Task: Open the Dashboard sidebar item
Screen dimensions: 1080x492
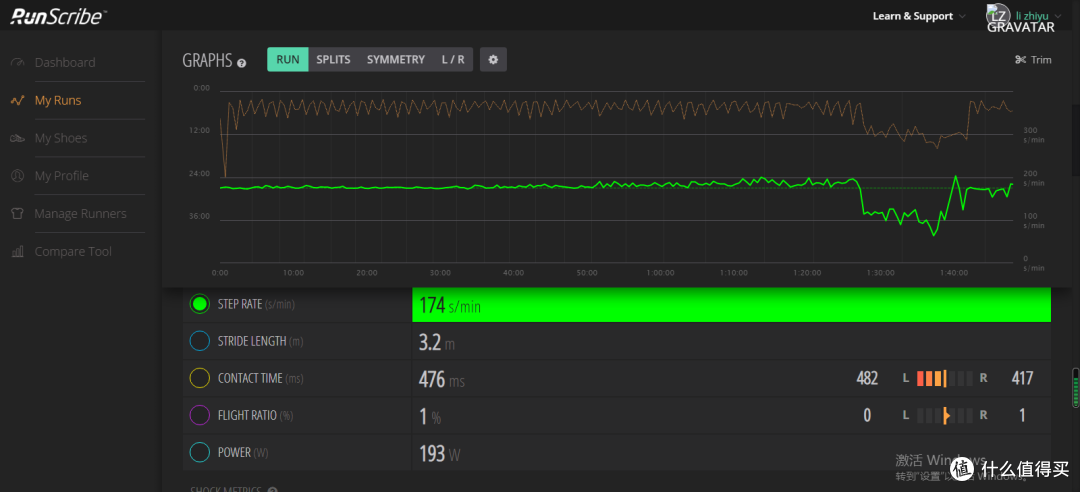Action: coord(65,63)
